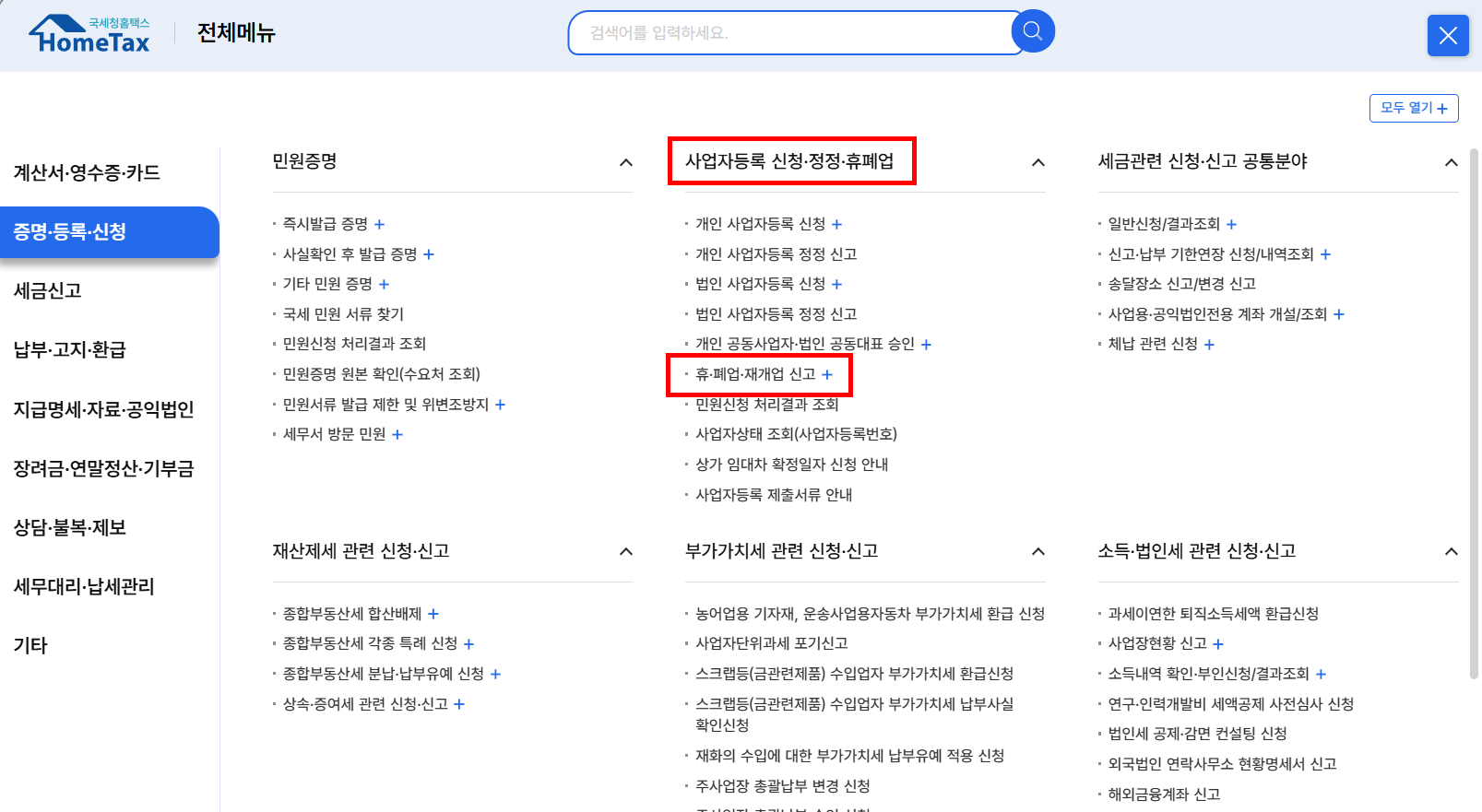Select 세금신고 sidebar menu
Viewport: 1482px width, 812px height.
click(x=48, y=290)
